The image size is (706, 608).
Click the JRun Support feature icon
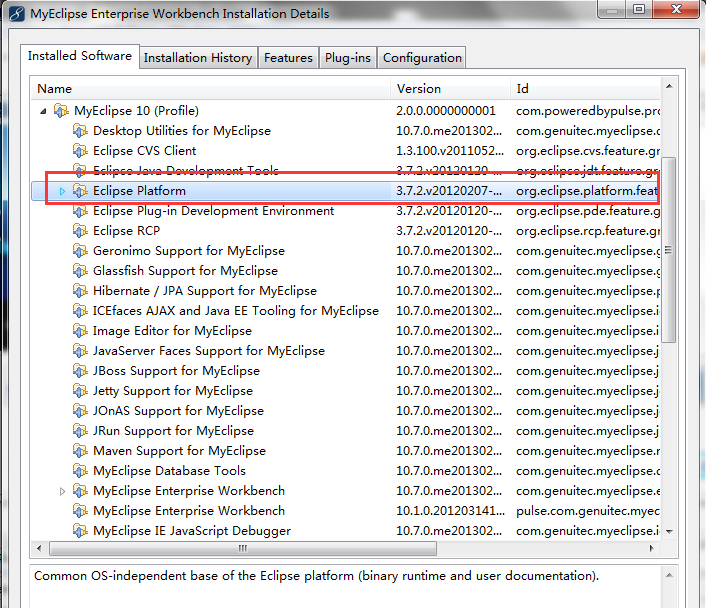click(x=80, y=431)
